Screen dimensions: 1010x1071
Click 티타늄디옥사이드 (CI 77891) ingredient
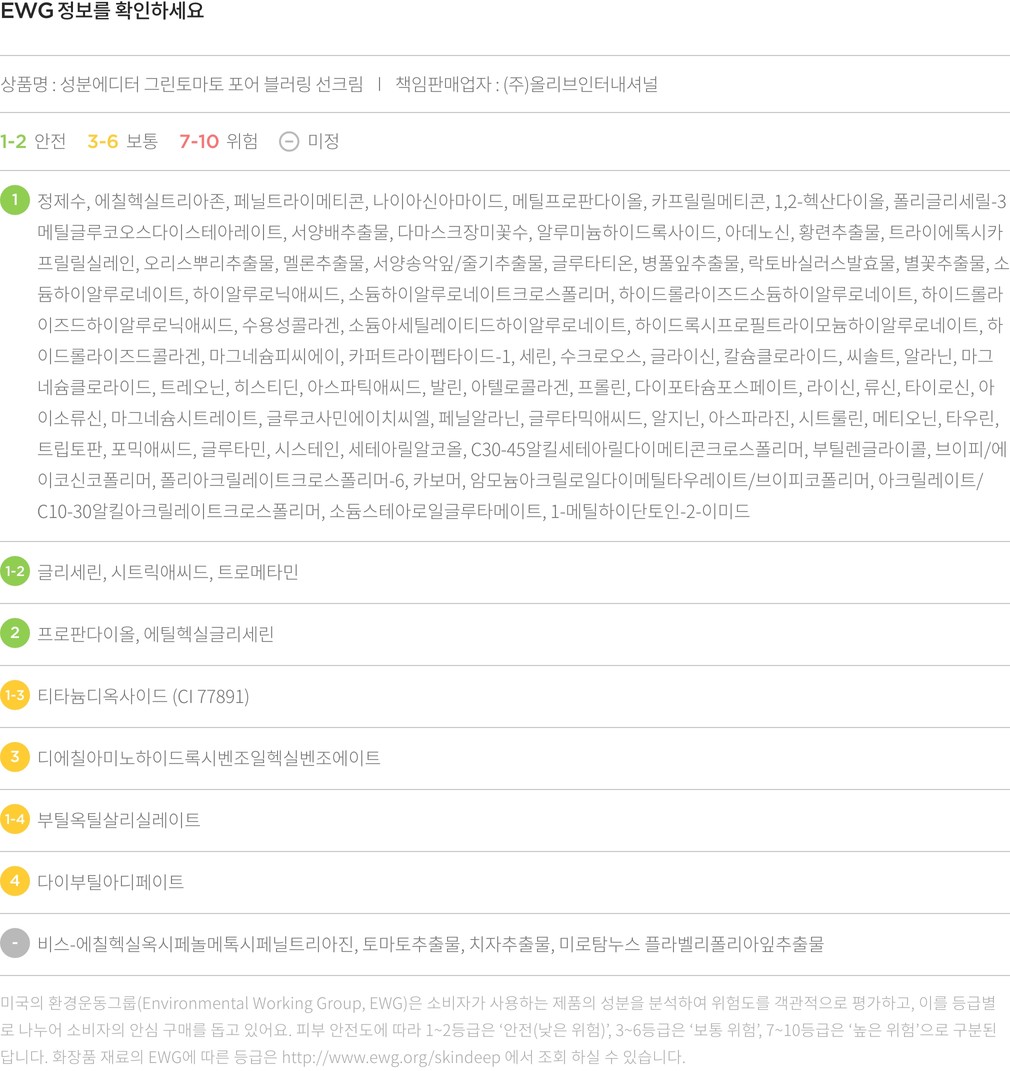pyautogui.click(x=143, y=696)
